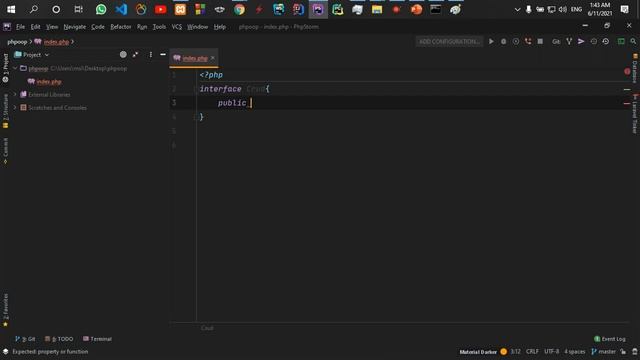Screen dimensions: 640x360
Task: Open Project panel options (three dots)
Action: pos(151,54)
